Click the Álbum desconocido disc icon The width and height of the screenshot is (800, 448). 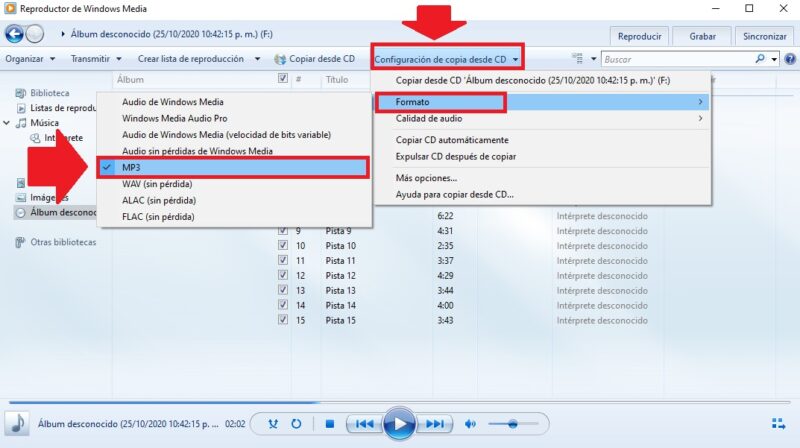[x=20, y=213]
